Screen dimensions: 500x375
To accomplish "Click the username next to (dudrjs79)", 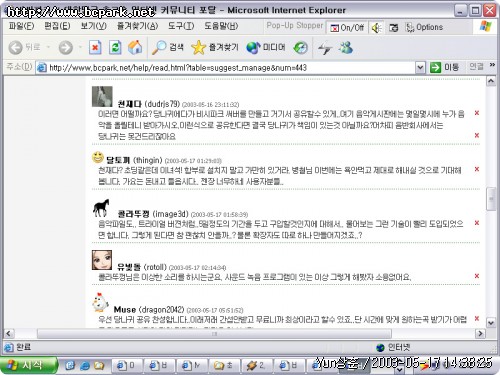I will click(x=129, y=104).
